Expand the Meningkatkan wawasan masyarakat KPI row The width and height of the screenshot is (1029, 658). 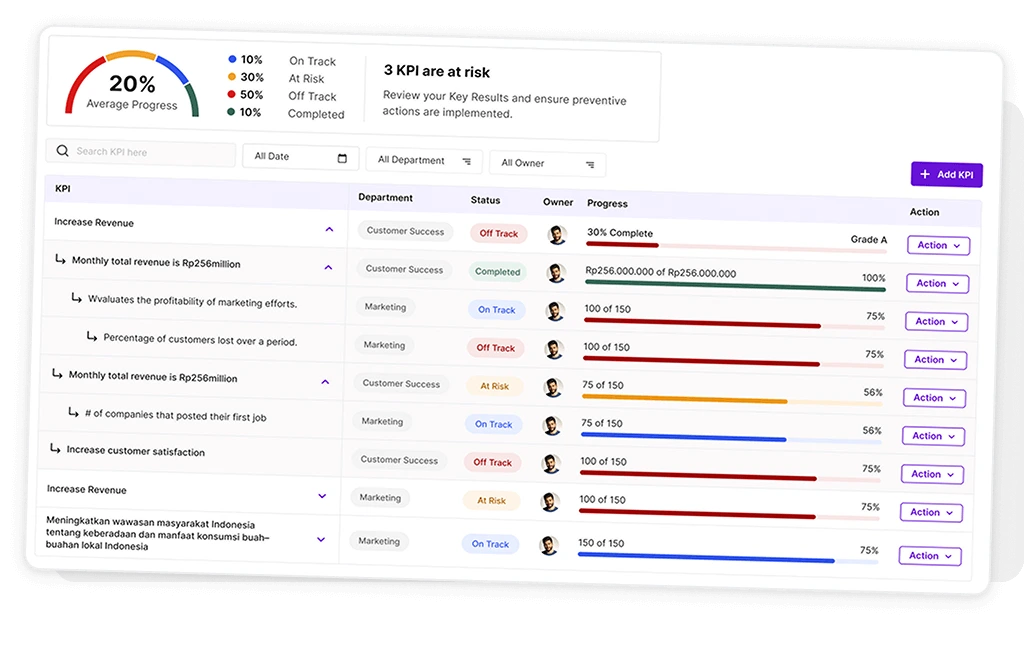point(321,539)
